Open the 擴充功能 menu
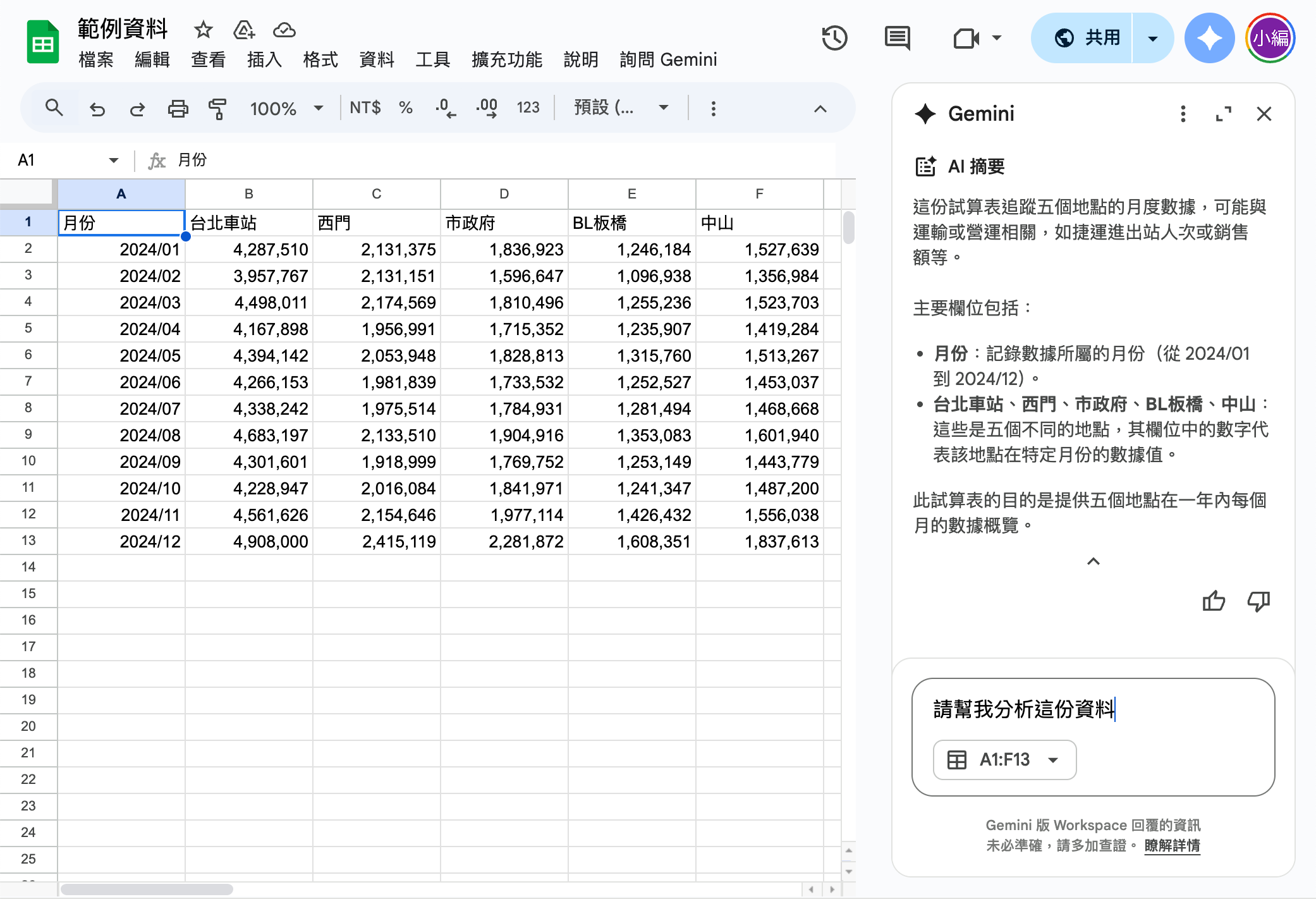 pyautogui.click(x=506, y=59)
